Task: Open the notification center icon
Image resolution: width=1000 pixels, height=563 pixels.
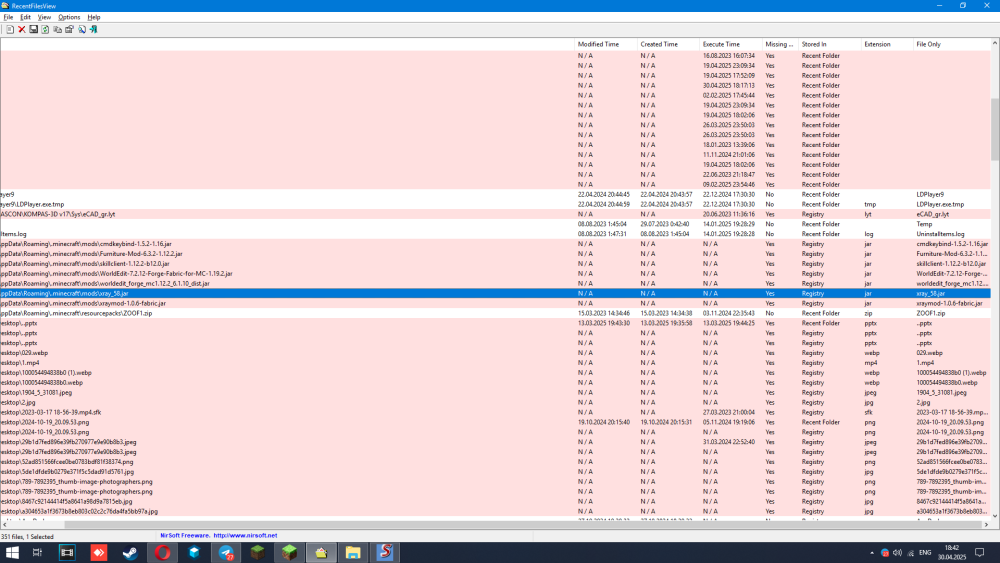Action: click(x=980, y=553)
